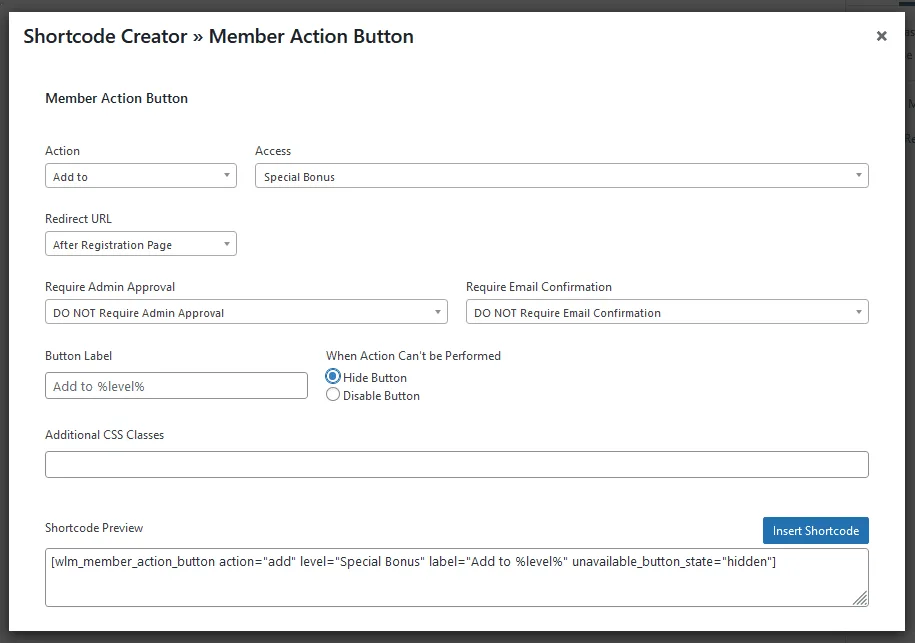Open the DO NOT Require Email Confirmation dropdown
The width and height of the screenshot is (915, 643).
pos(667,312)
